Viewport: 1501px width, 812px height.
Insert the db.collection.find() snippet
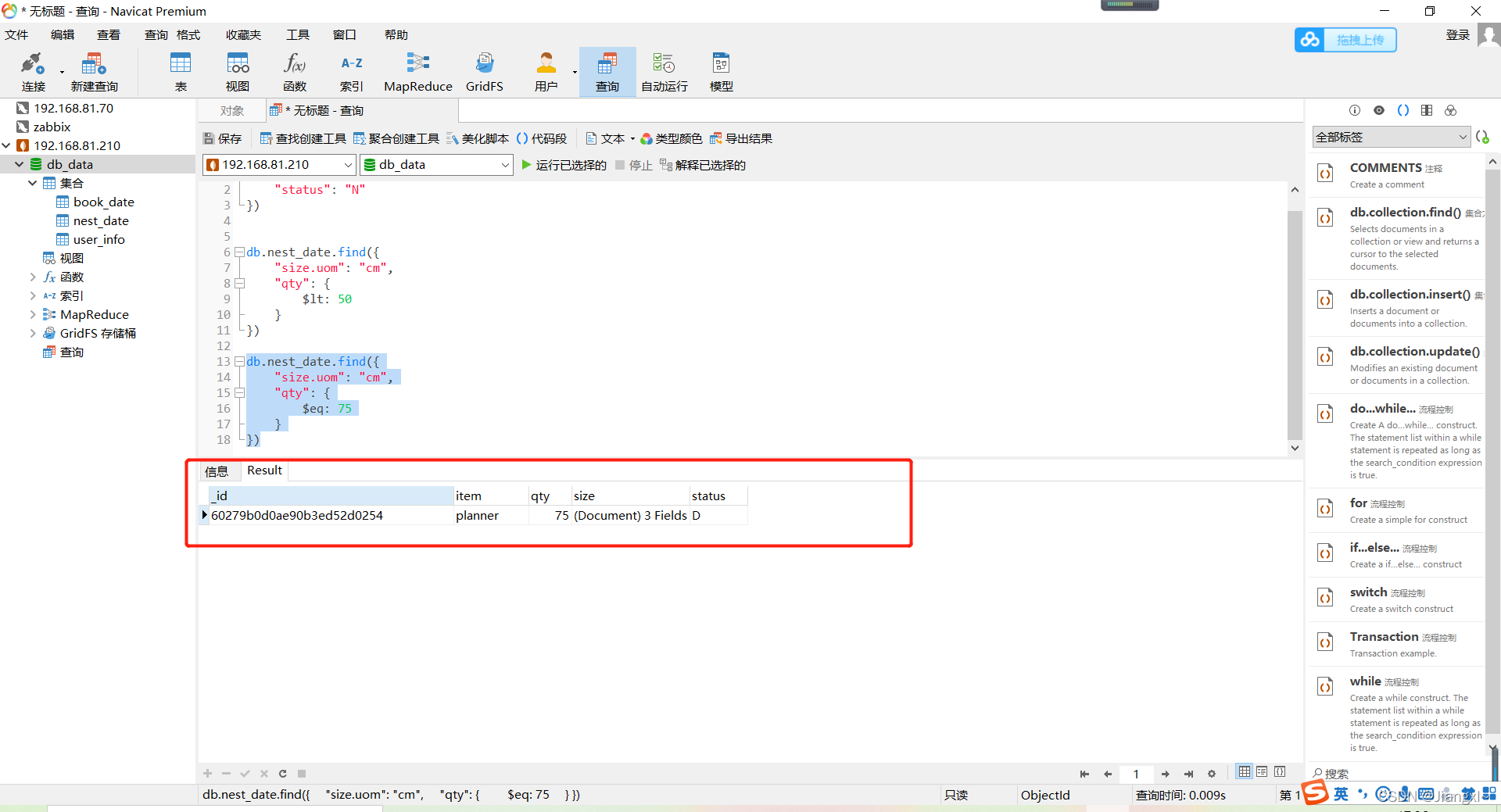[x=1397, y=238]
